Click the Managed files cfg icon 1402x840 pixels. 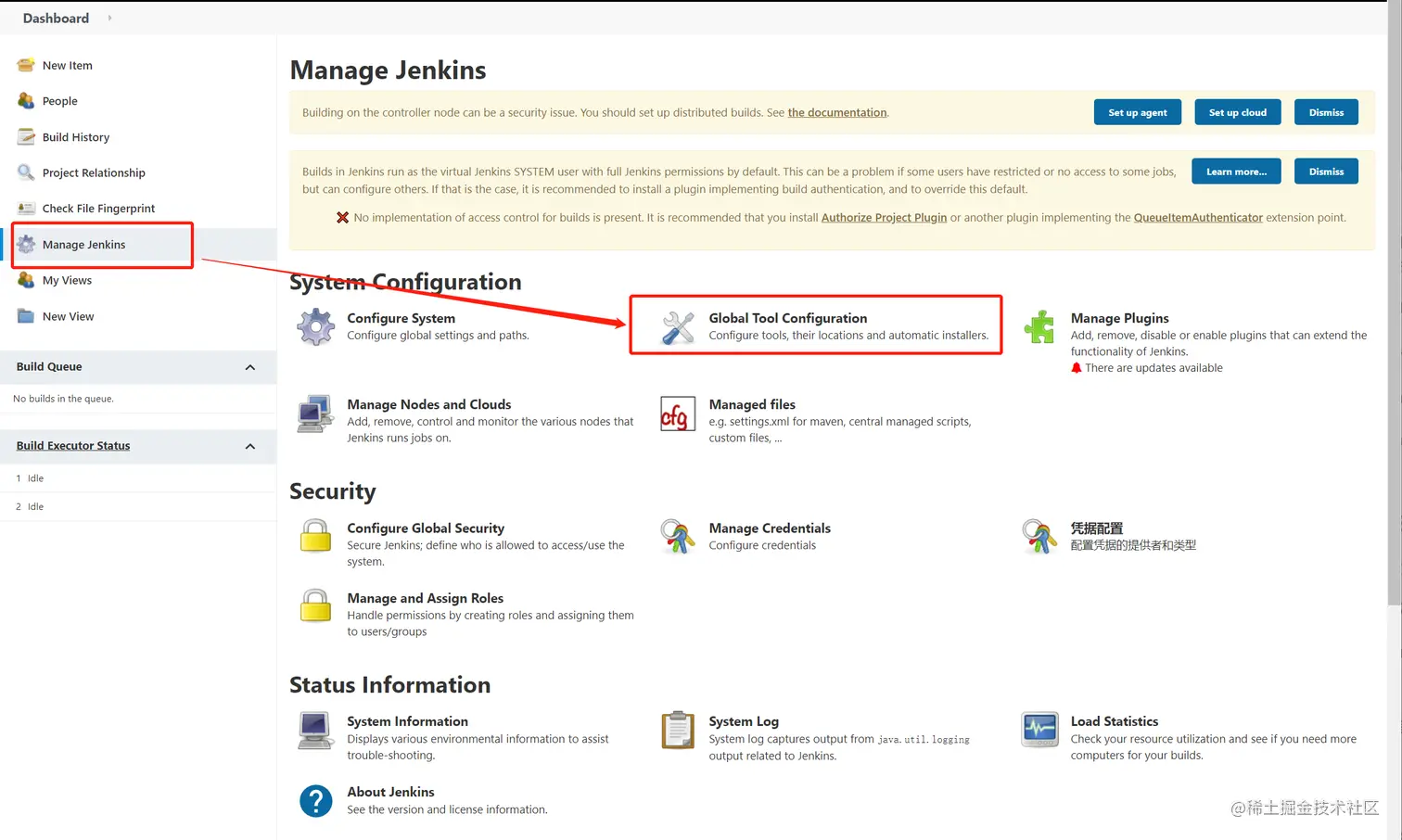click(678, 414)
